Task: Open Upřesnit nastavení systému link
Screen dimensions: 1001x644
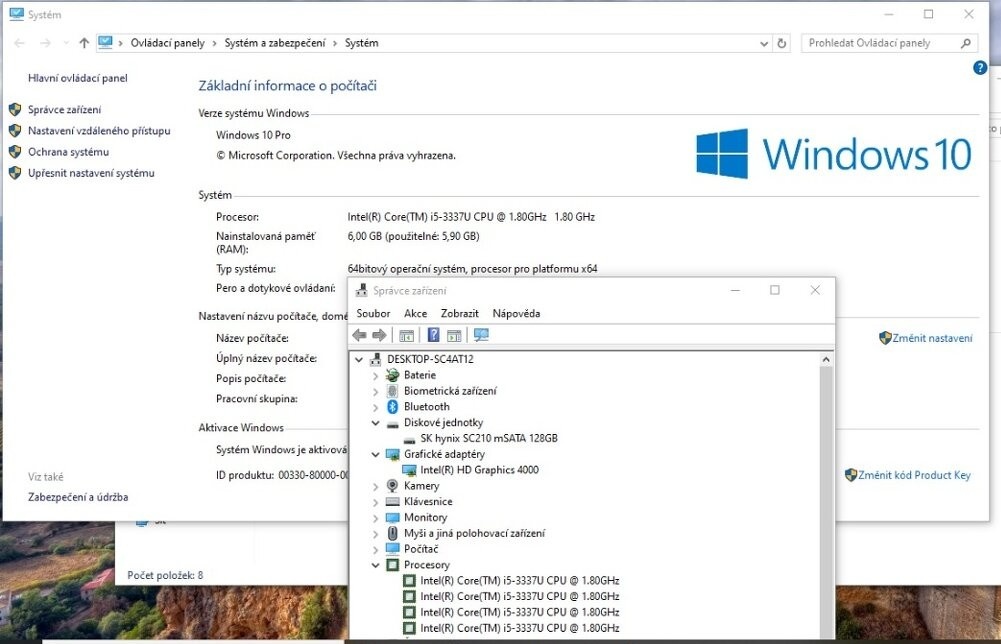Action: (x=91, y=173)
